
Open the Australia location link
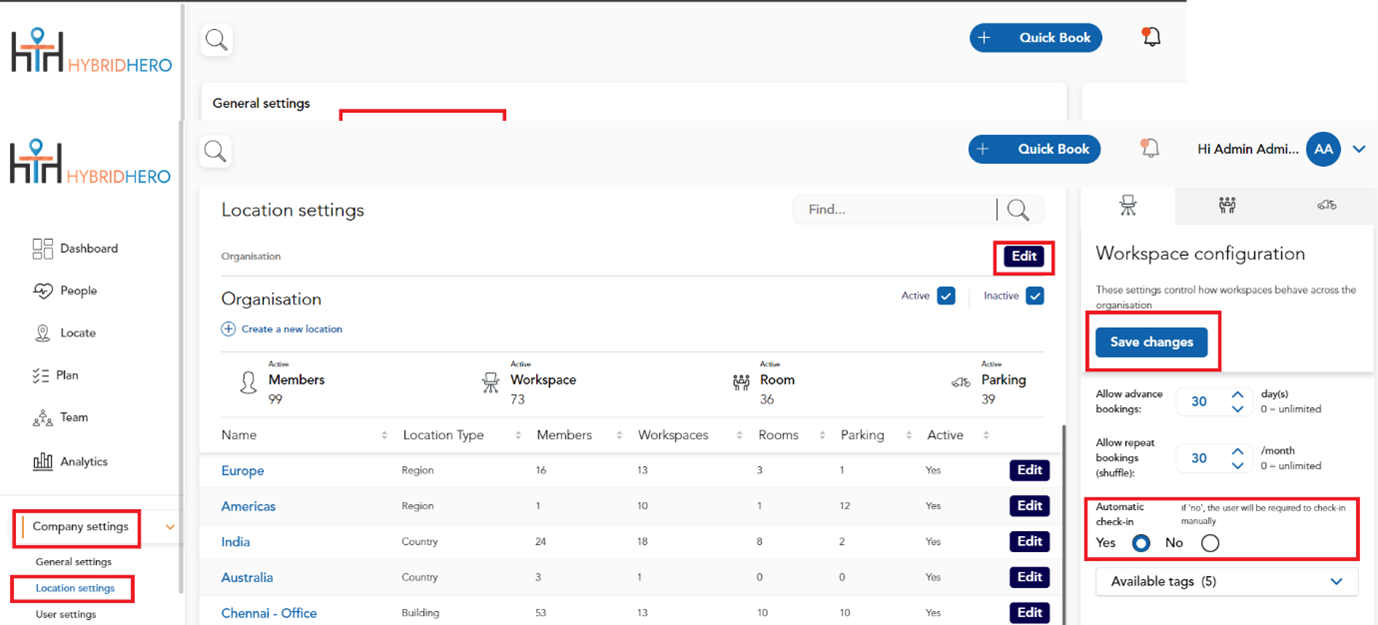click(247, 578)
